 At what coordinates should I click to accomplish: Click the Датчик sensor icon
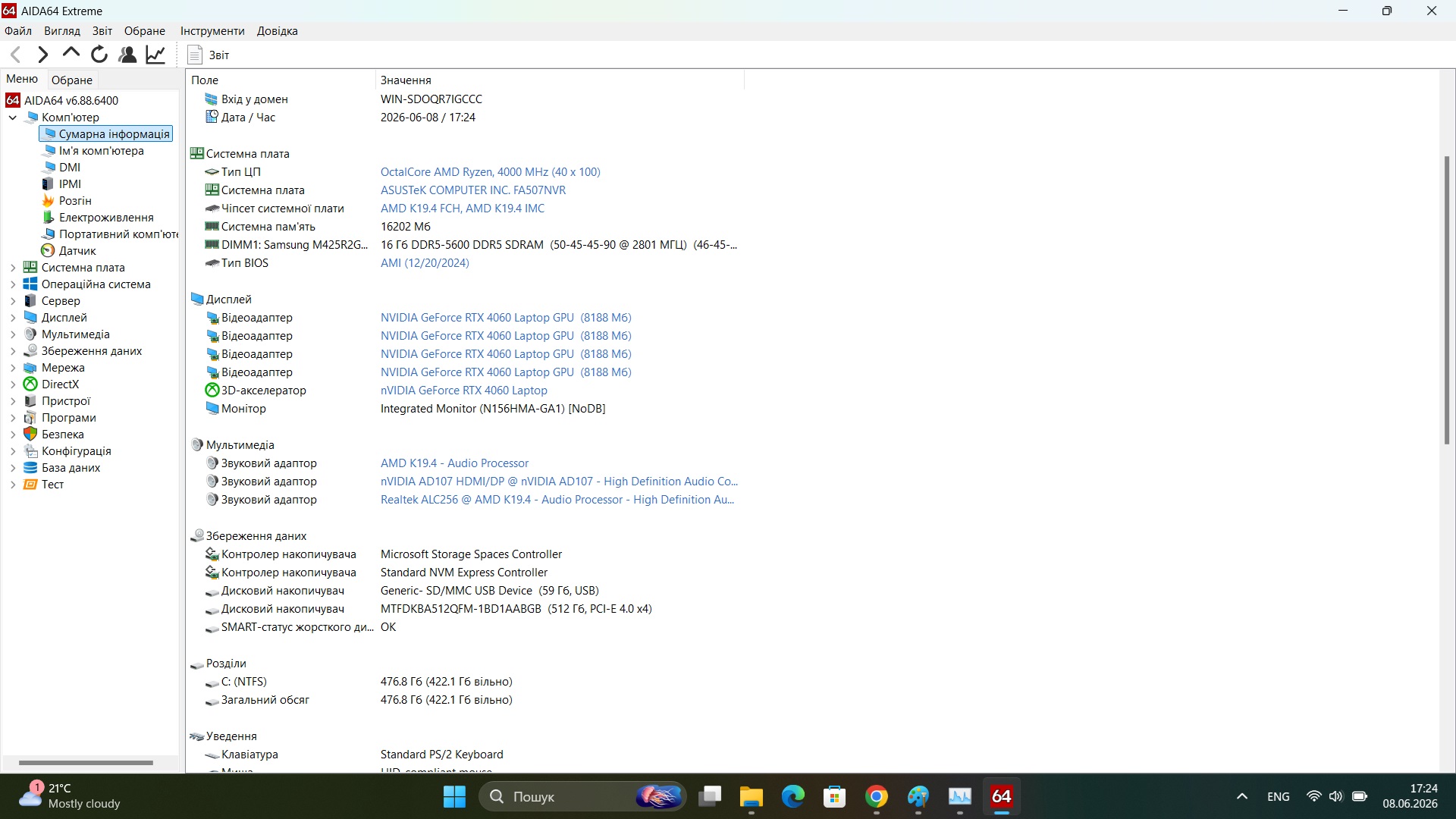point(49,251)
